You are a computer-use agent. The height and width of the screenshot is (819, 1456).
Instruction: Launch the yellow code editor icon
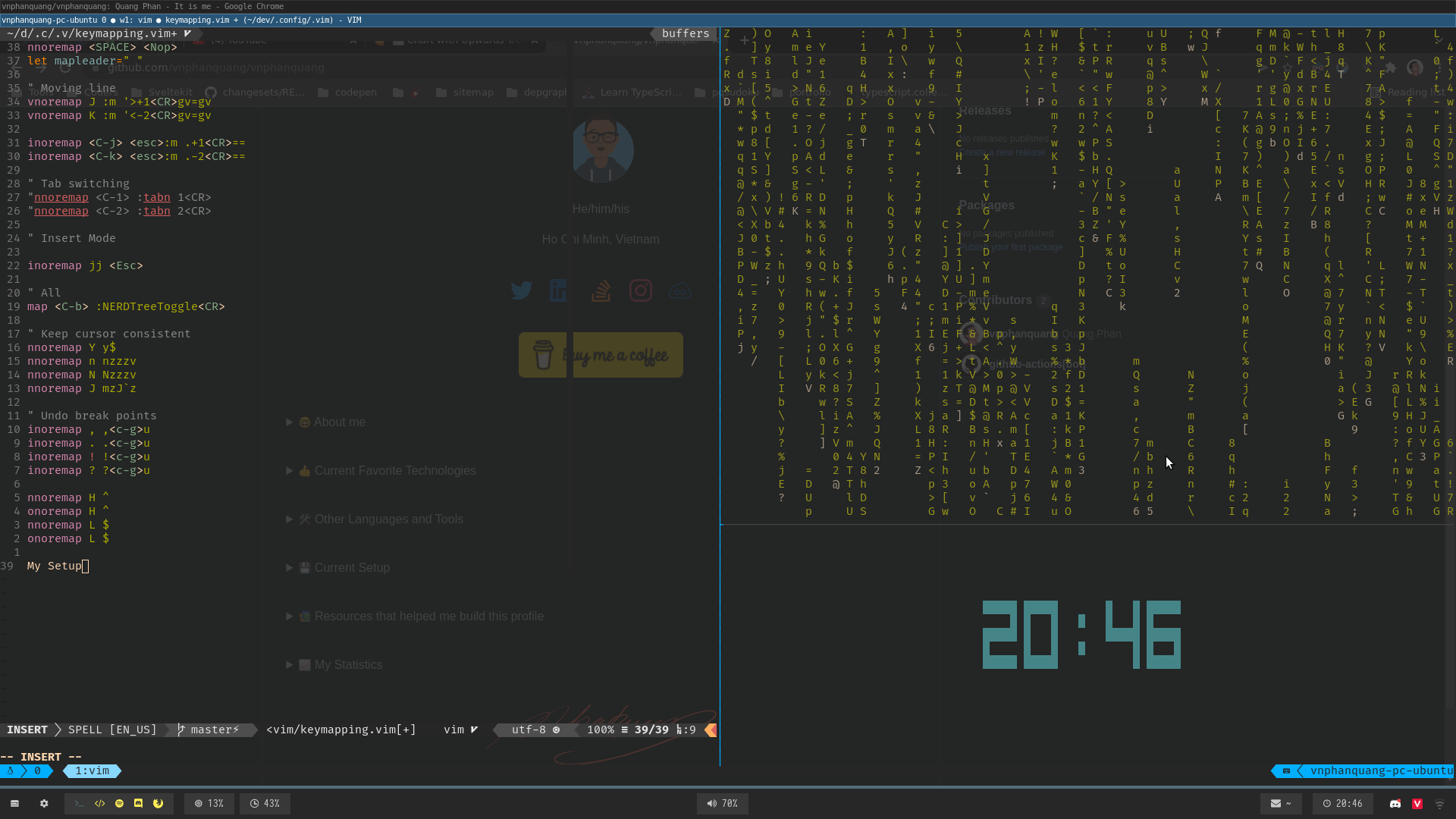pos(99,803)
